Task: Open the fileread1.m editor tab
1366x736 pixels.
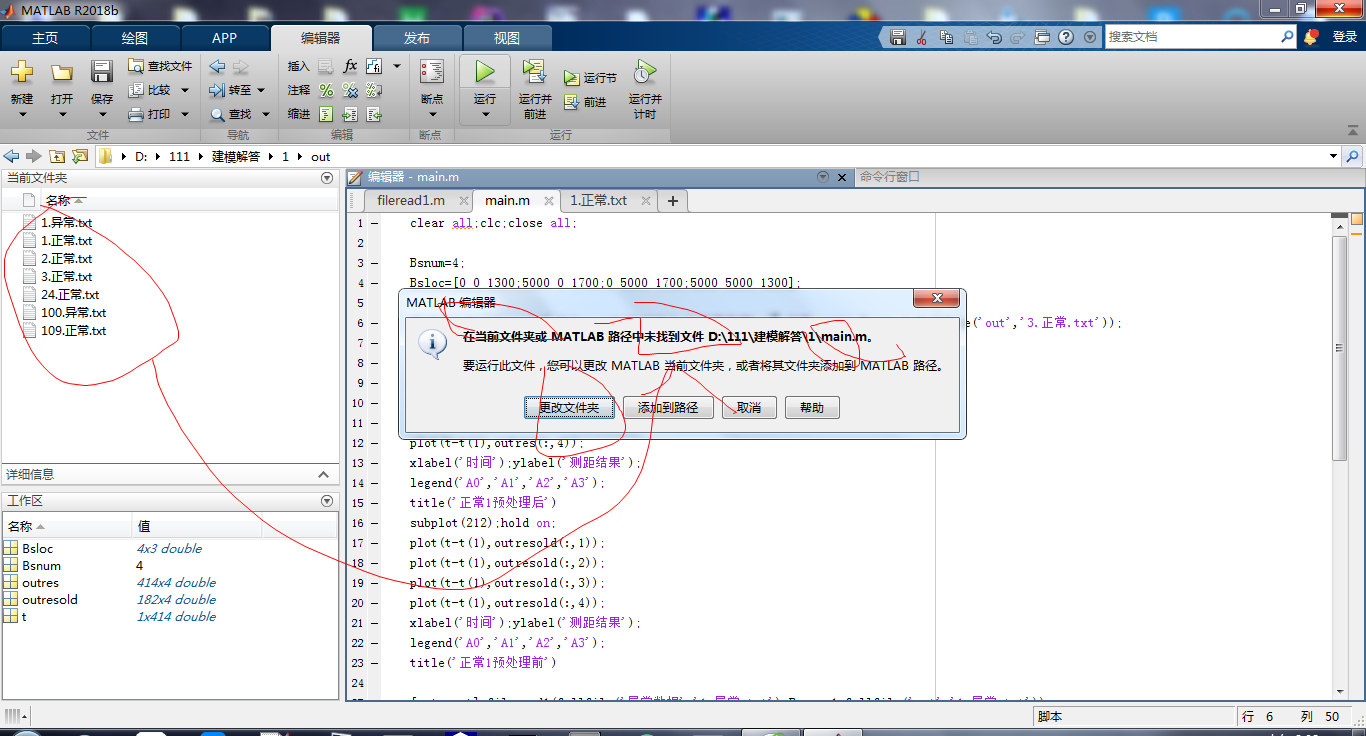Action: [411, 200]
